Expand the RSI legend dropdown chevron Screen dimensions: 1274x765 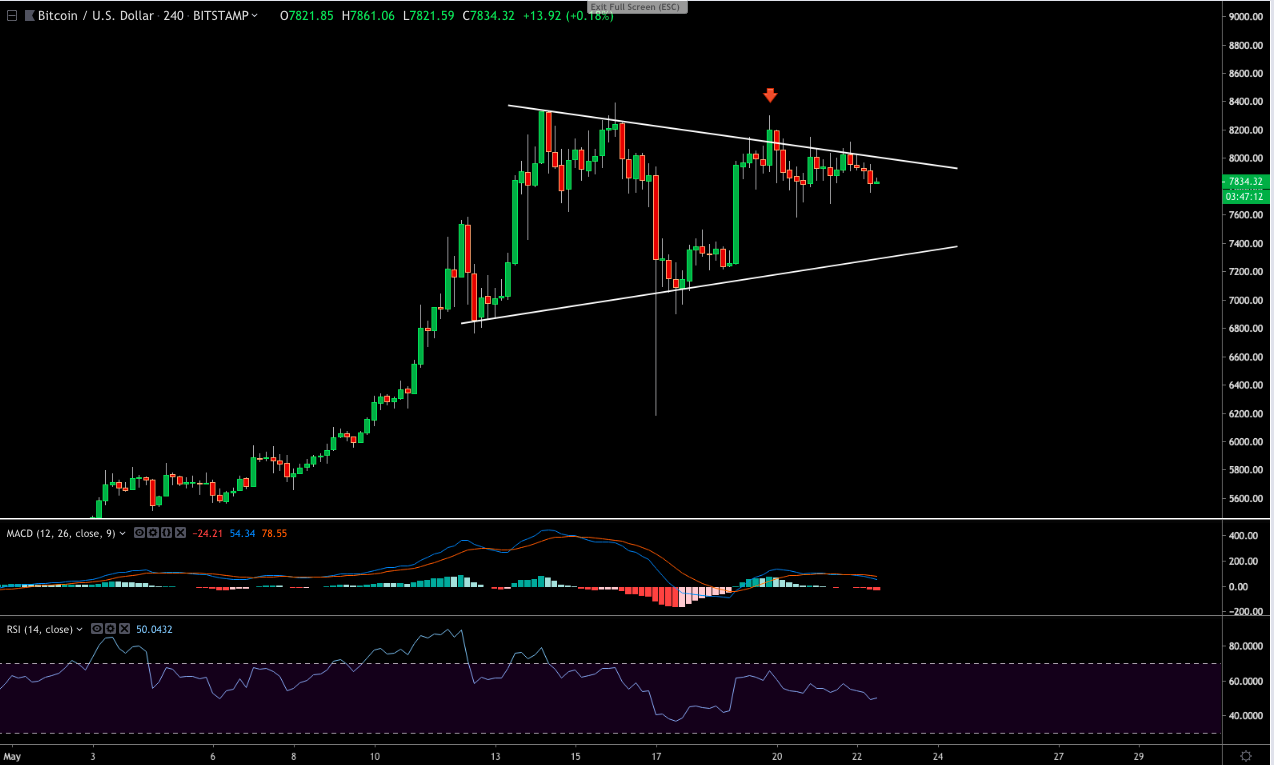79,629
